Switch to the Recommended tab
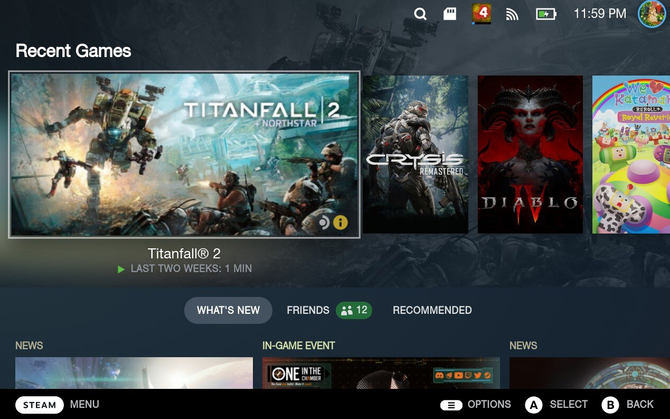The width and height of the screenshot is (670, 419). (x=432, y=310)
